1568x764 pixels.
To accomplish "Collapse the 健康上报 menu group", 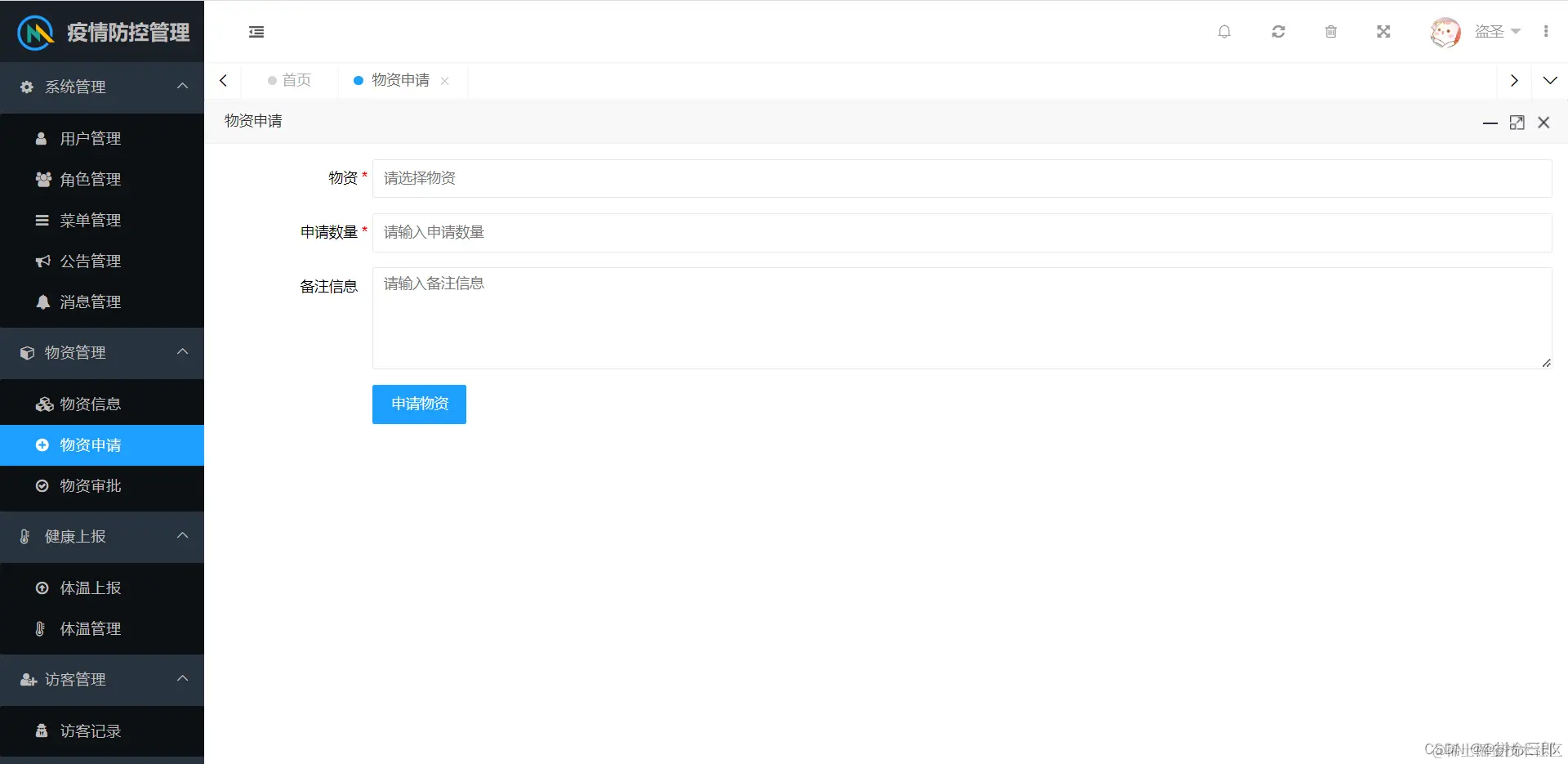I will coord(102,536).
